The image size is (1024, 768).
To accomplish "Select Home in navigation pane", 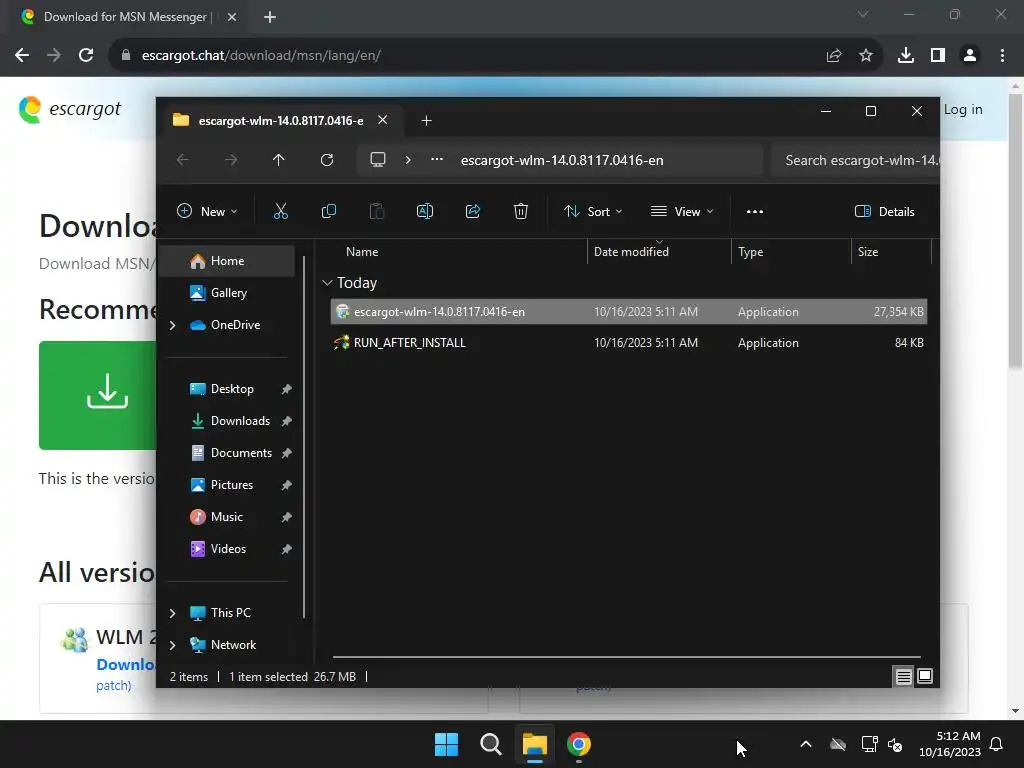I will point(227,261).
